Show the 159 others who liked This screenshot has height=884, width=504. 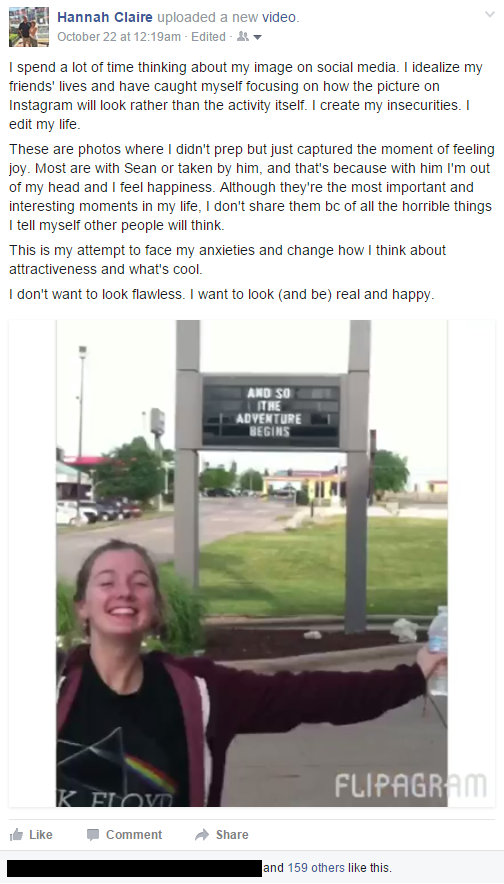point(316,868)
